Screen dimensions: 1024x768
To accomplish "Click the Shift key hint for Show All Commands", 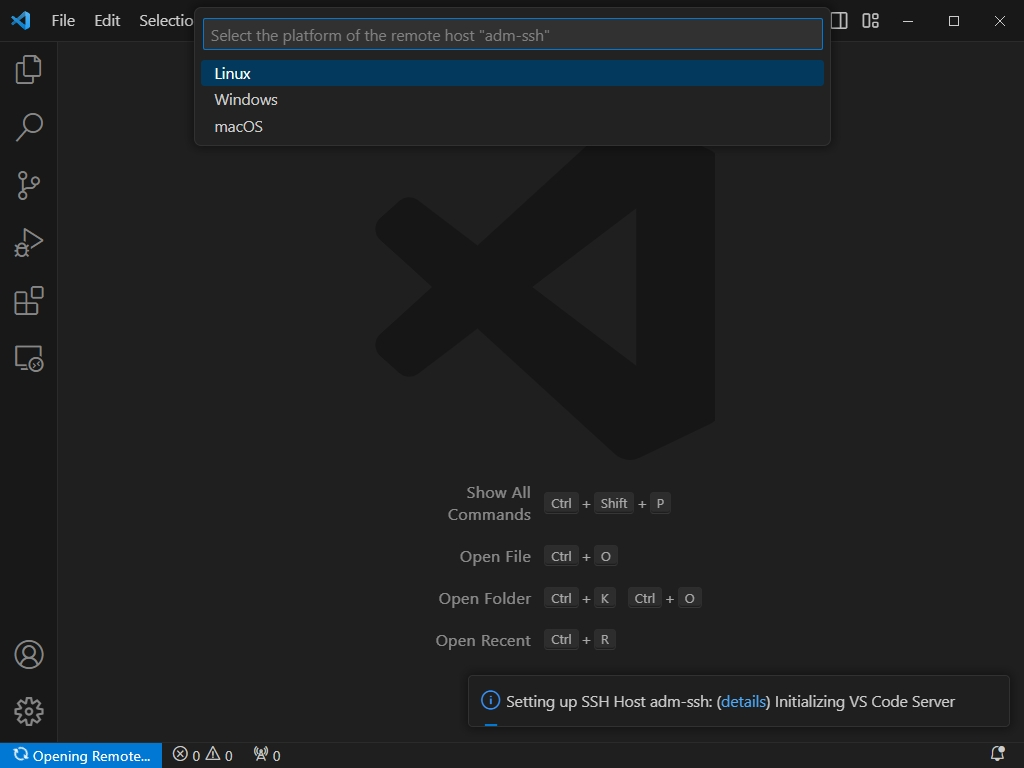I will pyautogui.click(x=614, y=504).
